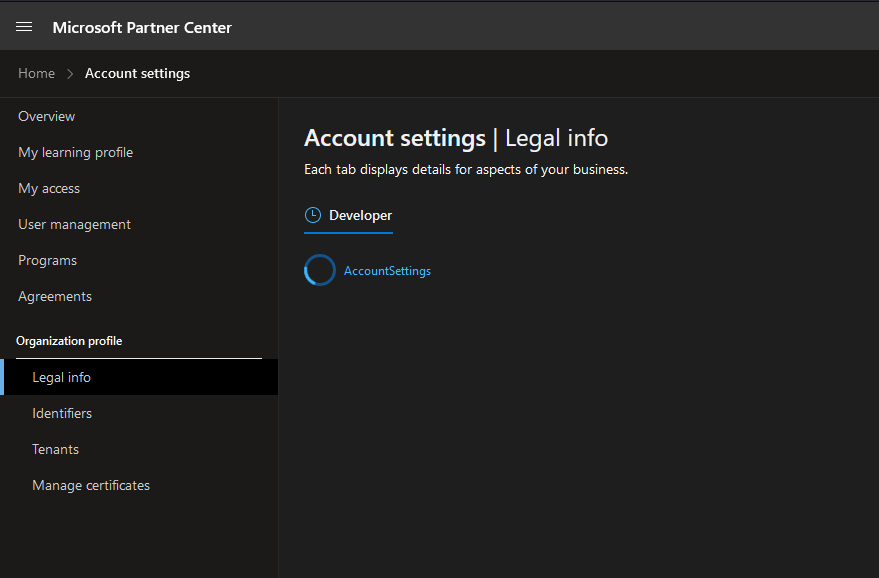Viewport: 879px width, 578px height.
Task: Open the Identifiers section
Action: click(x=62, y=413)
